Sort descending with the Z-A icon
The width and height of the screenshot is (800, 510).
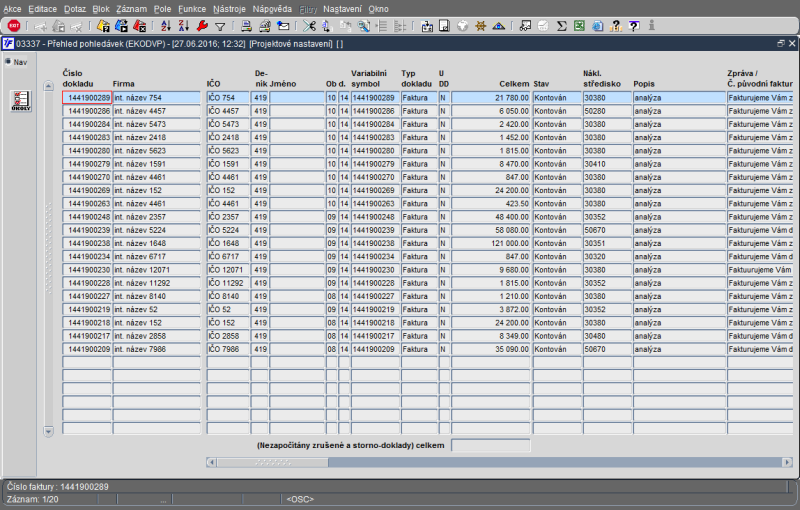point(184,26)
